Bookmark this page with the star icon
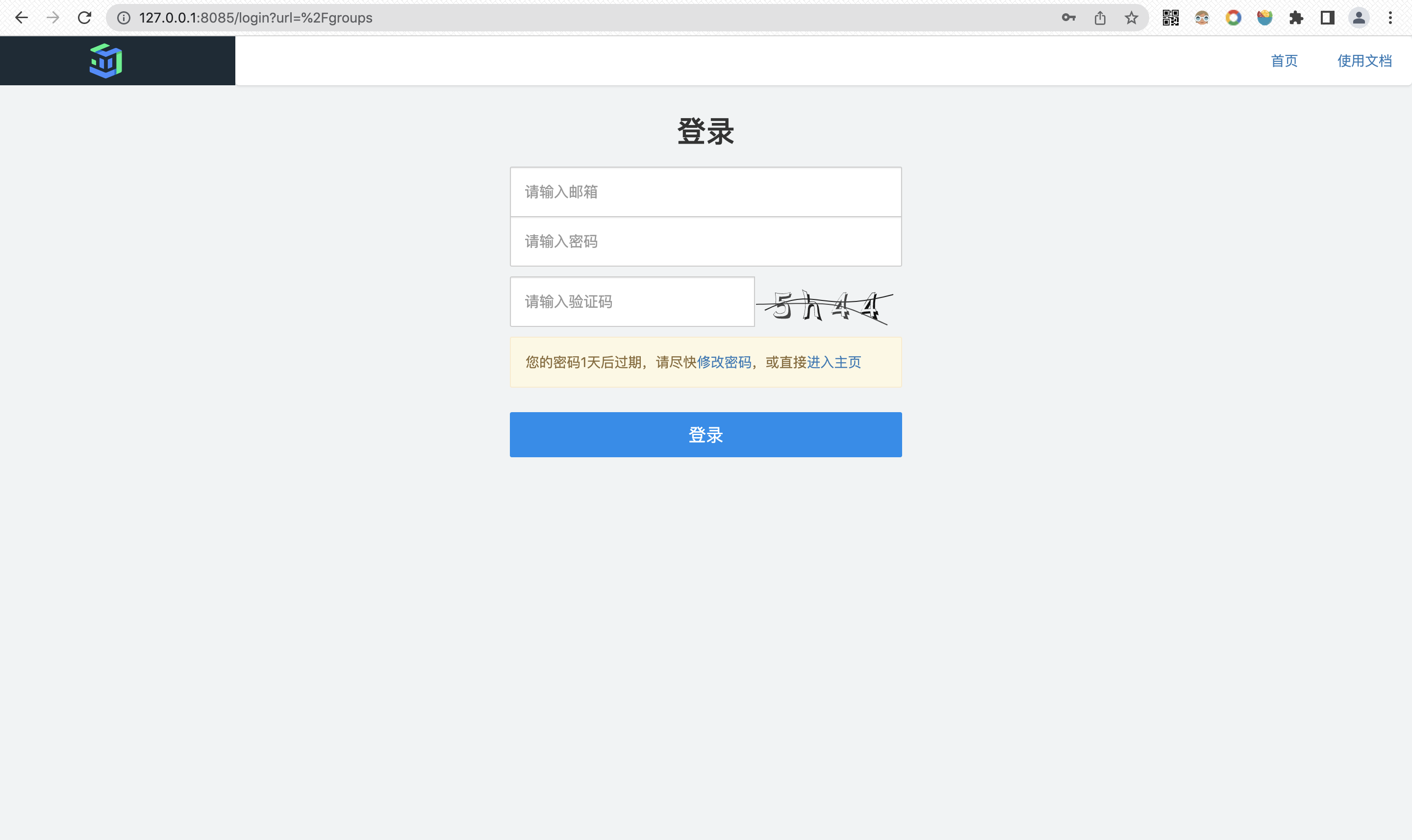 (1131, 18)
